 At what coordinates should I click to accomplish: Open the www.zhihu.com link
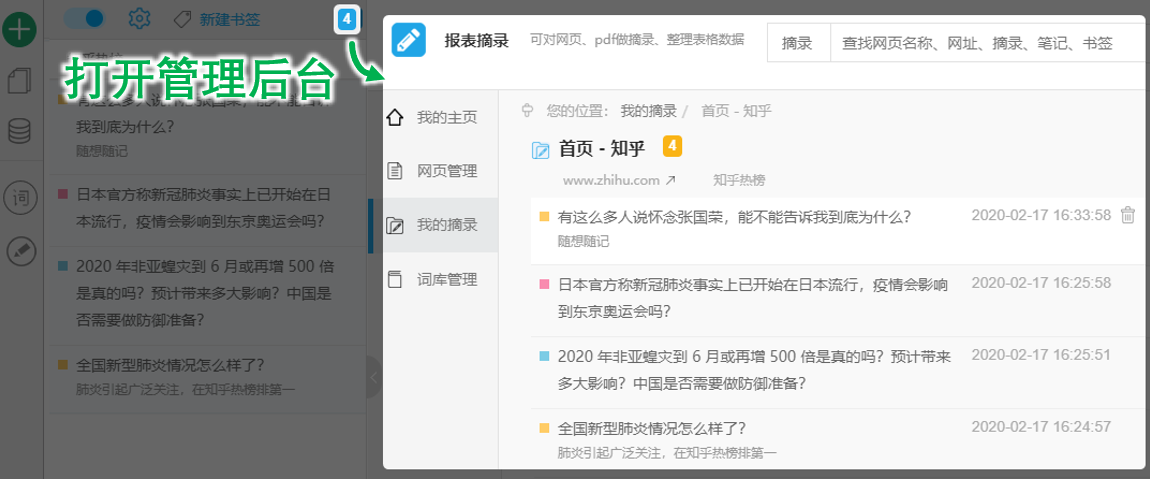coord(619,180)
